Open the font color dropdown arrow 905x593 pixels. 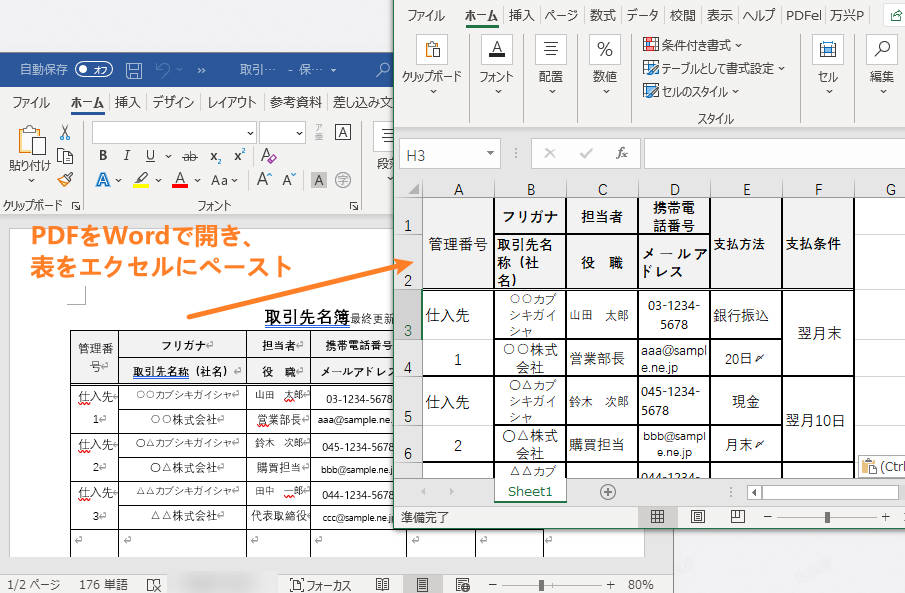pyautogui.click(x=197, y=181)
